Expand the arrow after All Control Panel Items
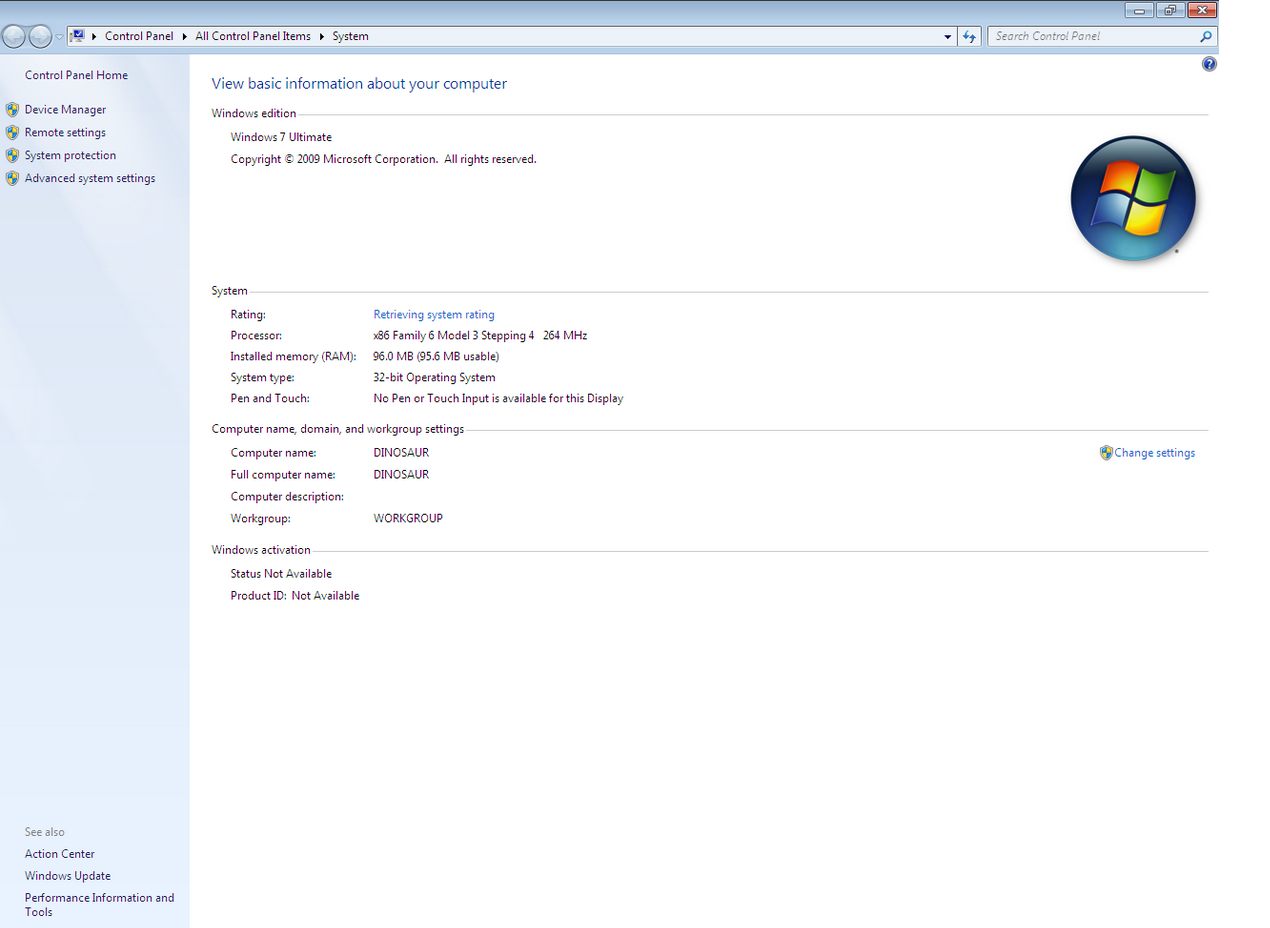 click(322, 36)
